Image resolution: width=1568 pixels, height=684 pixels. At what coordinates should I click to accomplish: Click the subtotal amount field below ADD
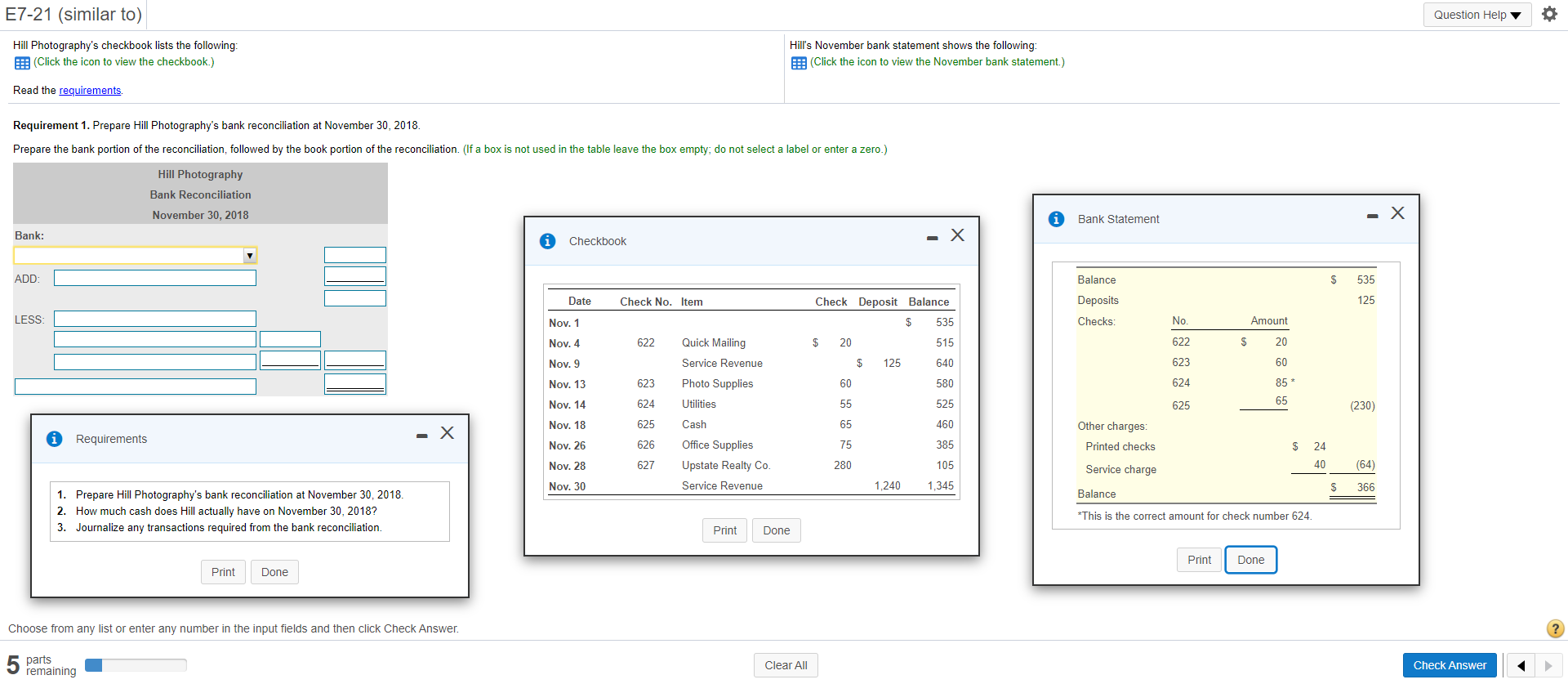[x=355, y=298]
